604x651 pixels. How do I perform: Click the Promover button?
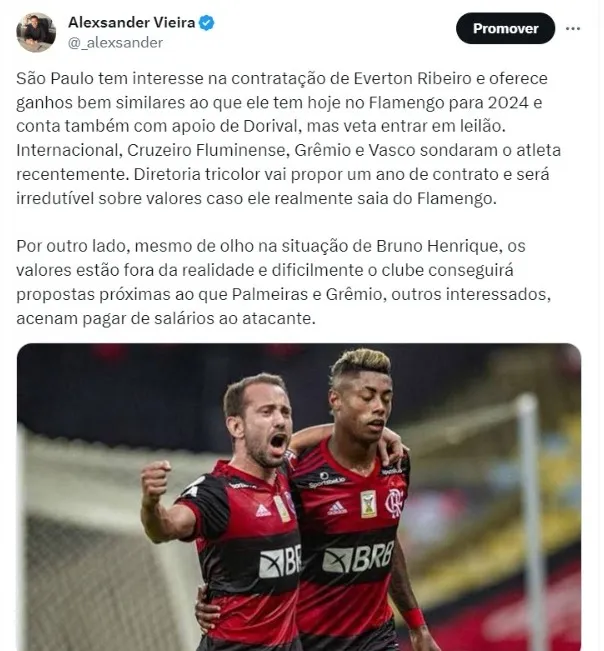tap(505, 28)
